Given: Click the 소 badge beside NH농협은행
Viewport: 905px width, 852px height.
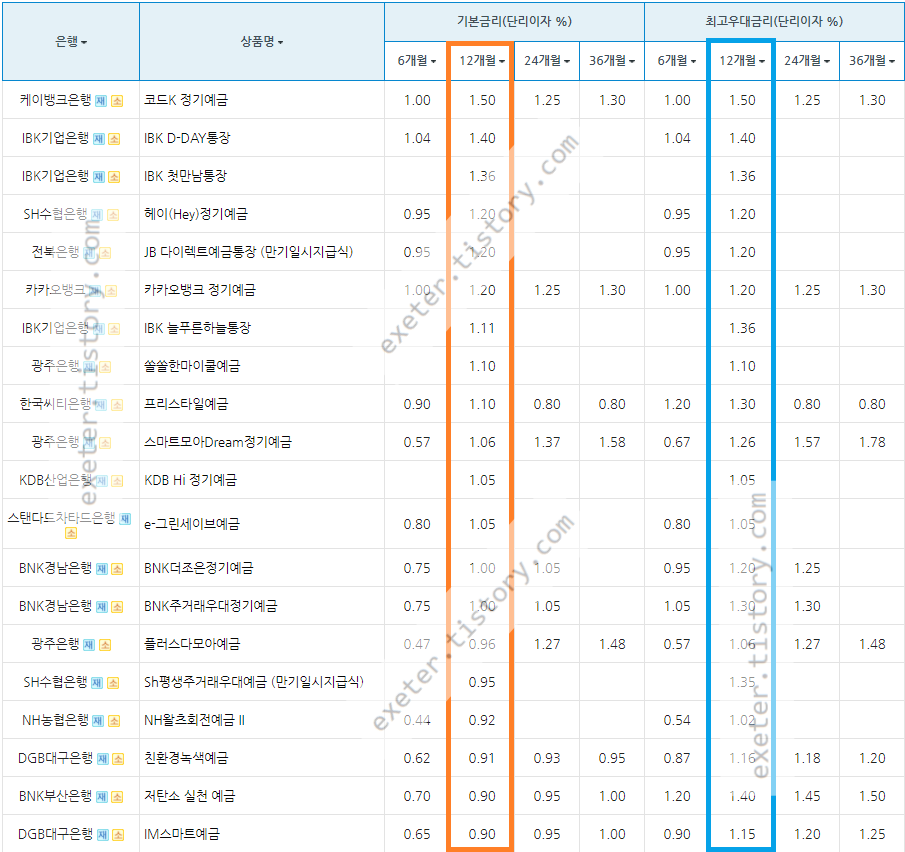Looking at the screenshot, I should (x=114, y=721).
